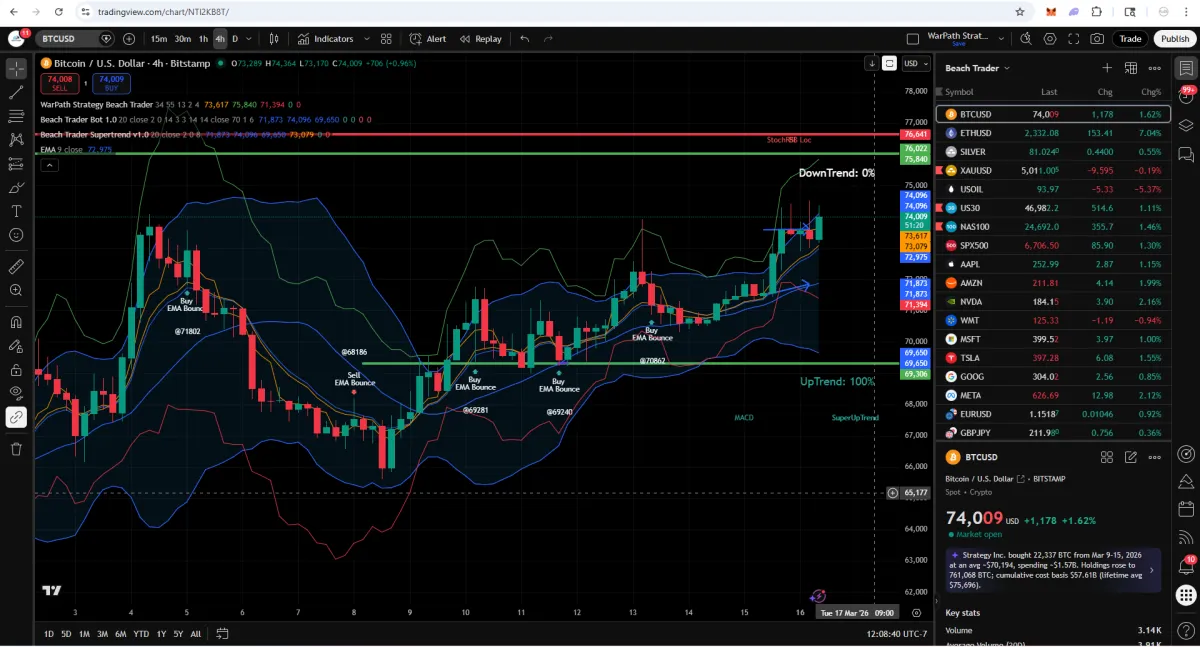
Task: Expand the Indicators favorites dropdown arrow
Action: (x=365, y=39)
